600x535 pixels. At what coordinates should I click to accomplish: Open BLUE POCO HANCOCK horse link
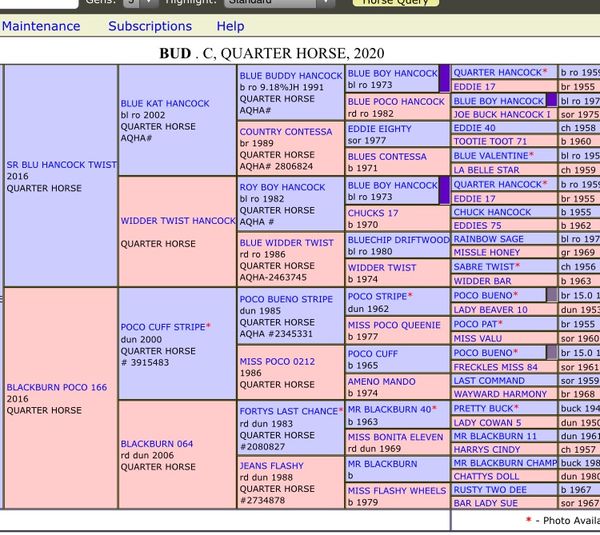tap(396, 102)
